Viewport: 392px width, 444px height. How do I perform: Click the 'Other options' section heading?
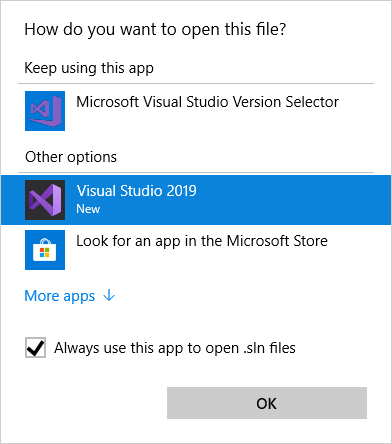(71, 157)
